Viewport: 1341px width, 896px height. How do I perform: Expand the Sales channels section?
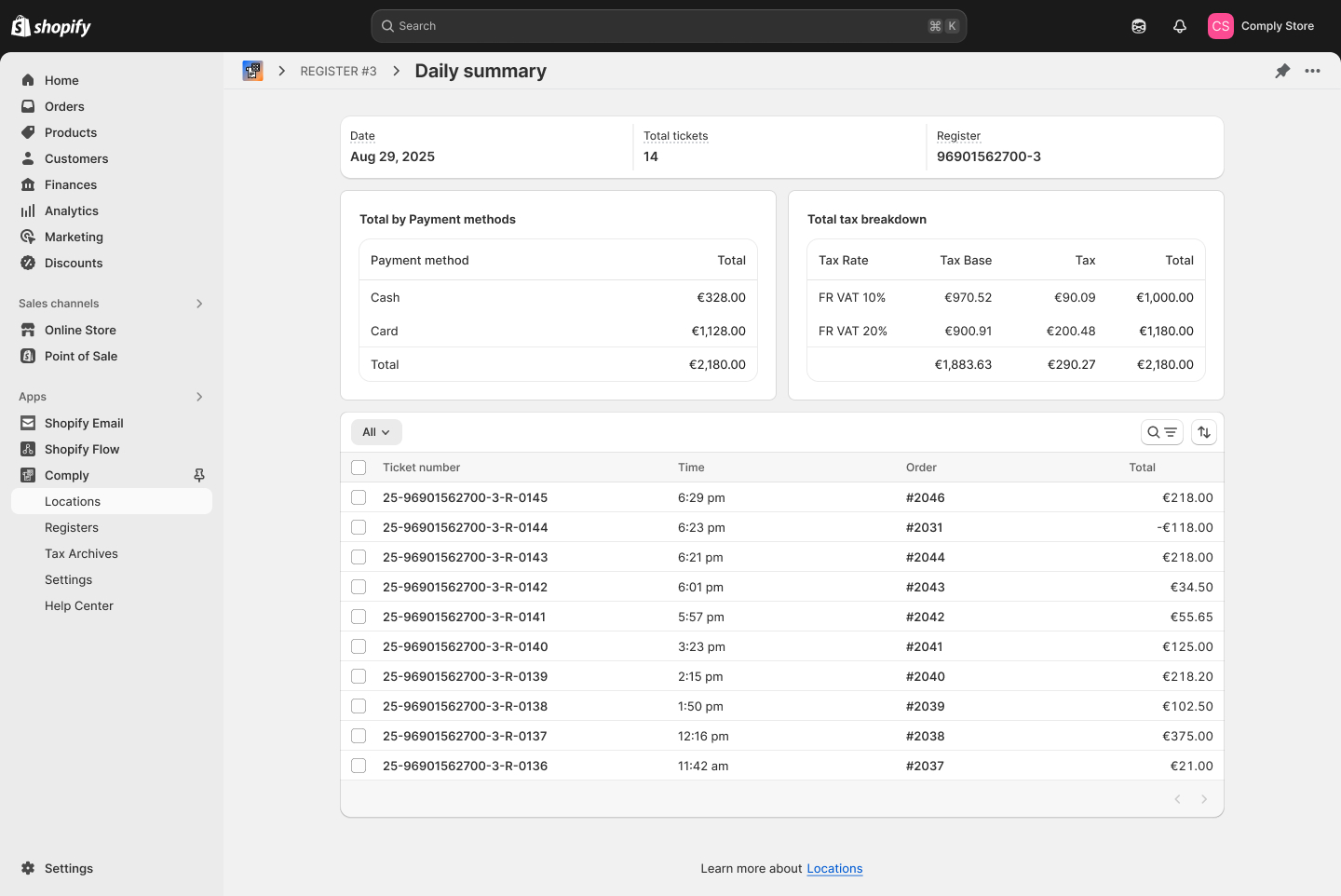[199, 304]
